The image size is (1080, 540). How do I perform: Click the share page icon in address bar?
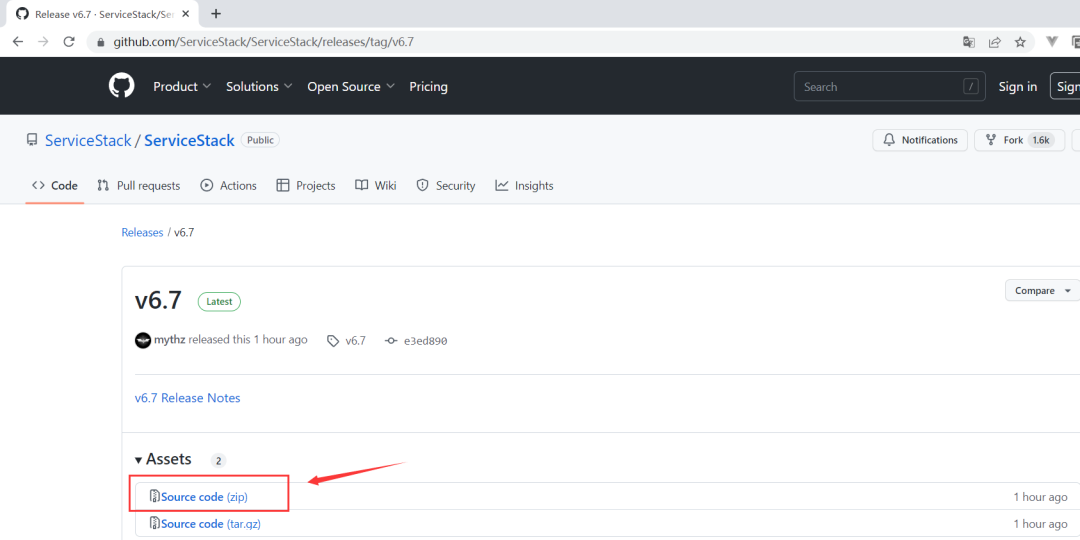pos(995,42)
